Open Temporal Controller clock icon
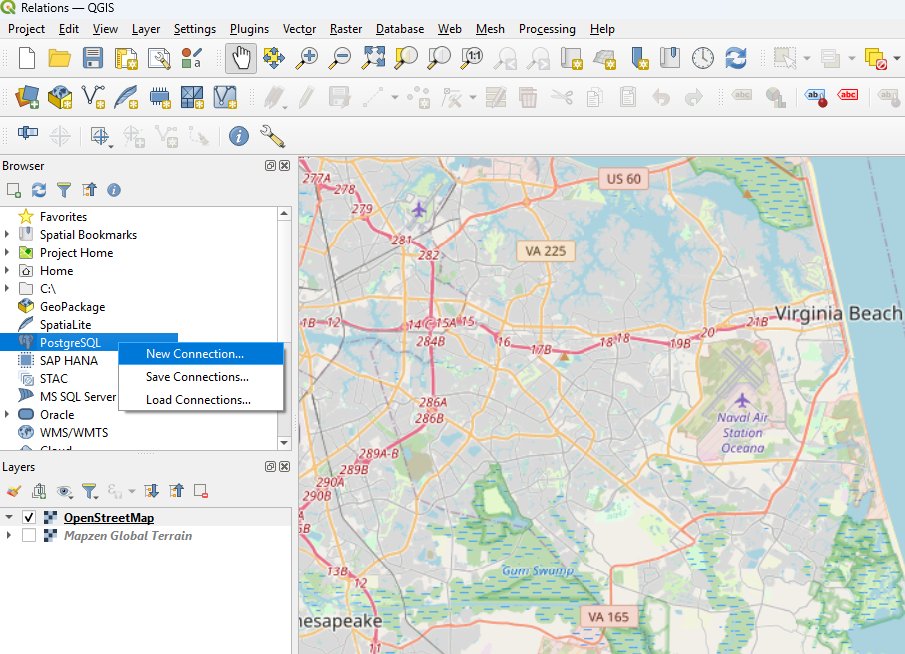905x654 pixels. 702,58
